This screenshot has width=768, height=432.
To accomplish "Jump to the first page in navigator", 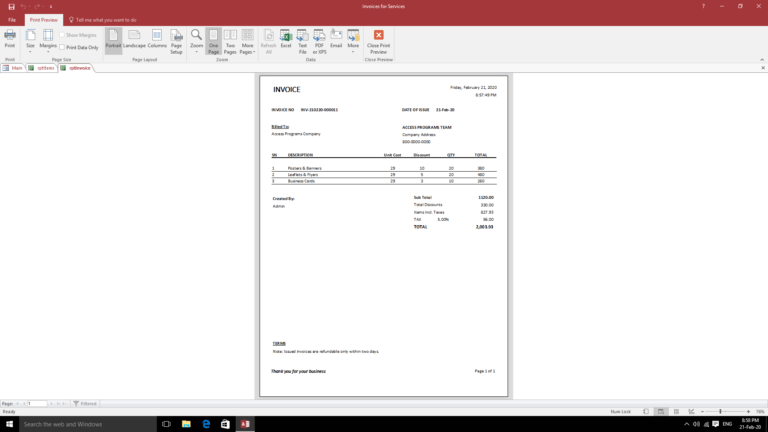I will 17,404.
